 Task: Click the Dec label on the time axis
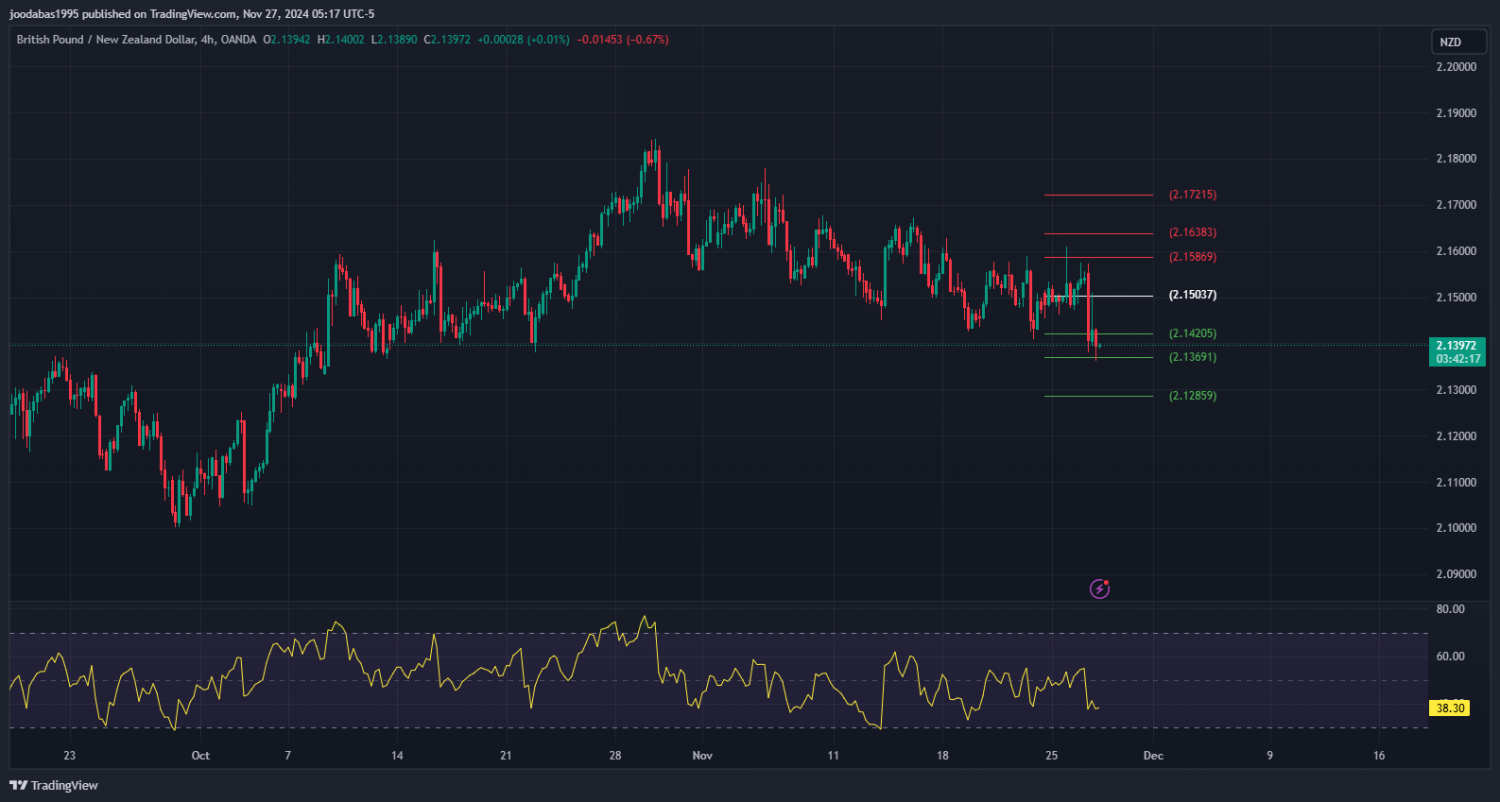pyautogui.click(x=1152, y=756)
